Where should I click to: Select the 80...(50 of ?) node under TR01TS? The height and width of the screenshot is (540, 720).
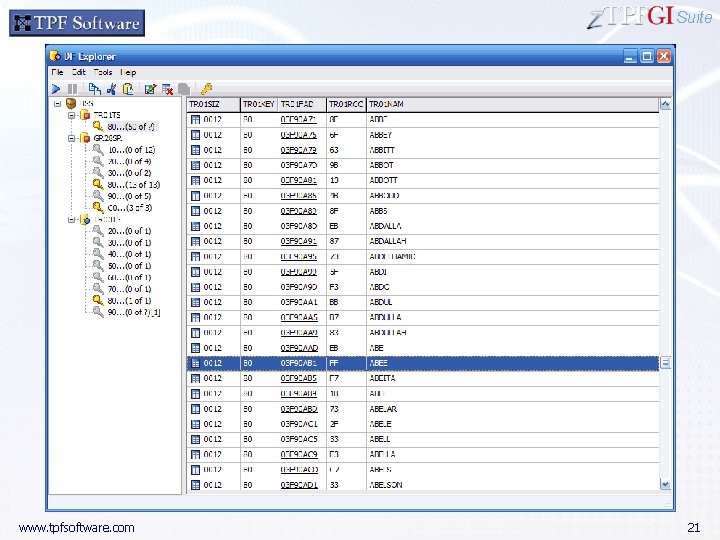tap(130, 126)
